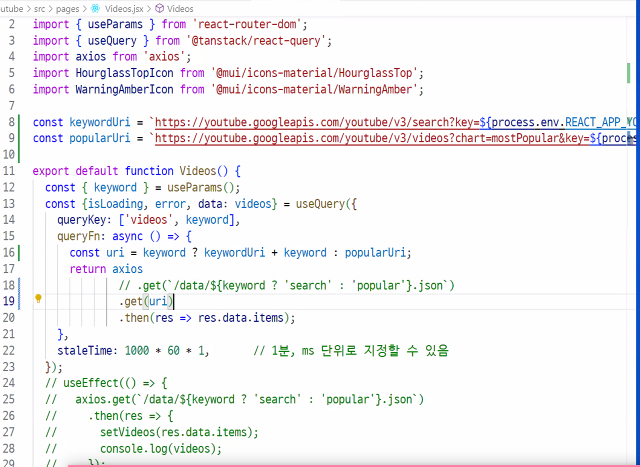This screenshot has height=467, width=640.
Task: Click '.get(uri)' call on line 19
Action: [x=146, y=302]
